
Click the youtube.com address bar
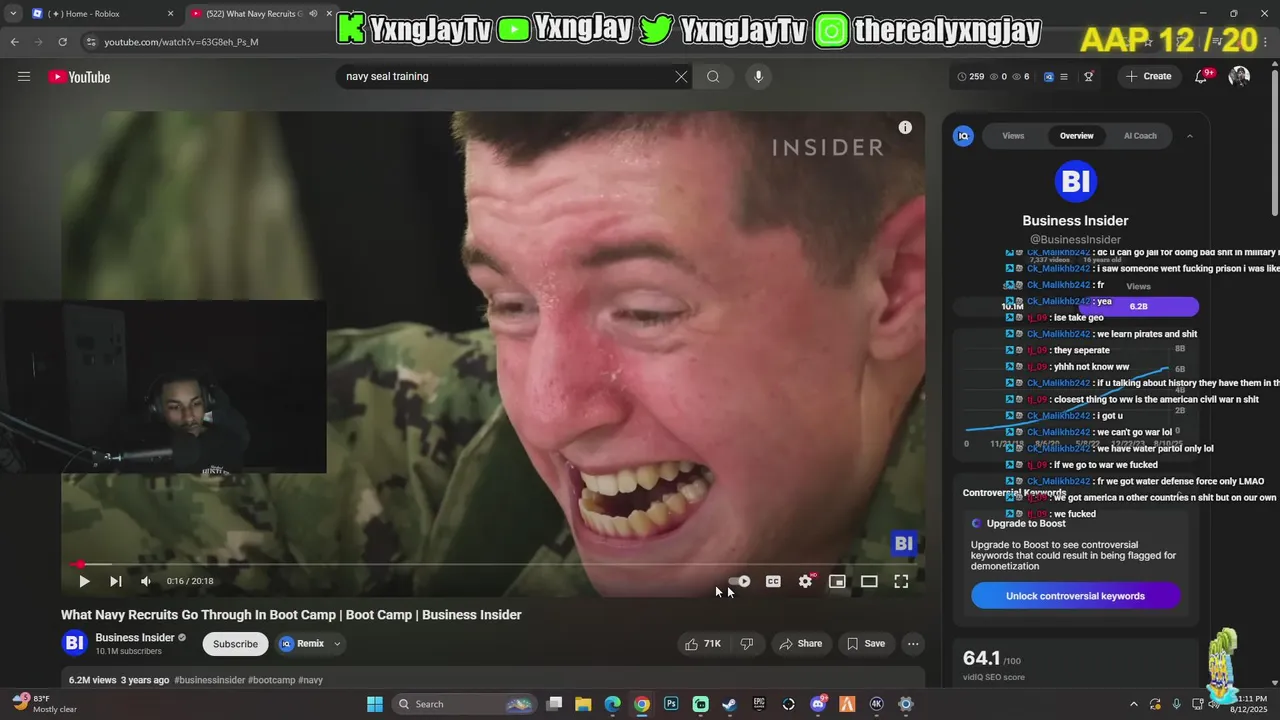click(x=181, y=42)
